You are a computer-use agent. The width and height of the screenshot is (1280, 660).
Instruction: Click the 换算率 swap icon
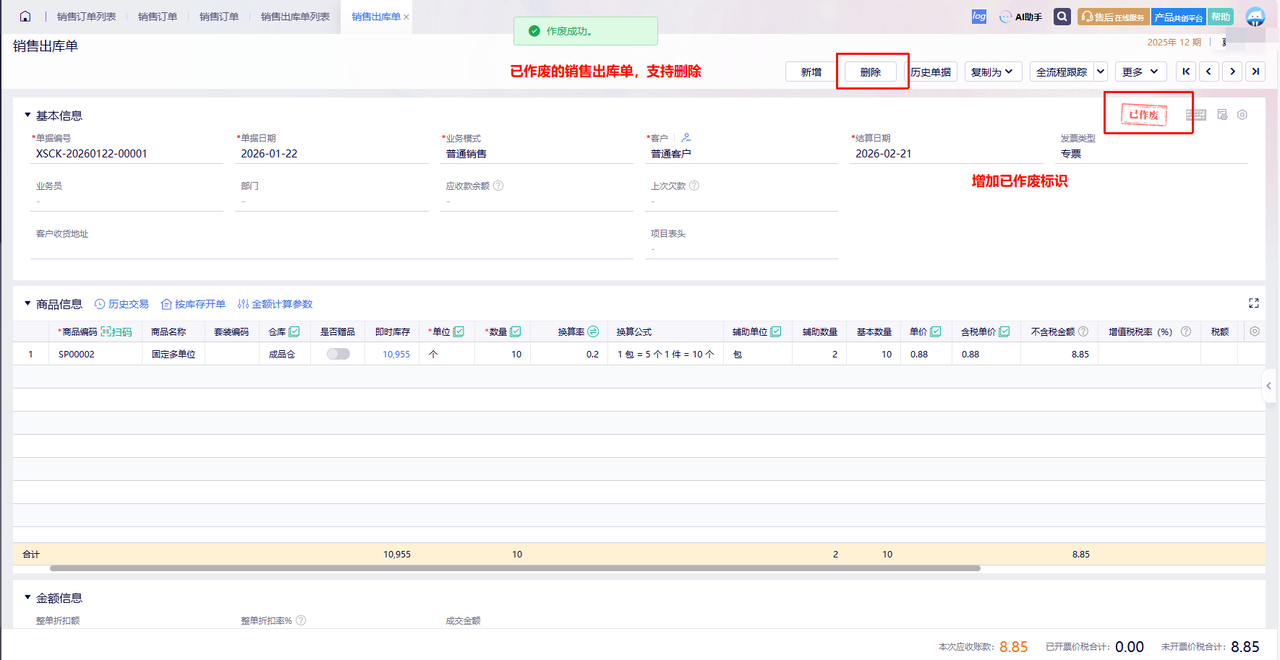click(x=592, y=331)
